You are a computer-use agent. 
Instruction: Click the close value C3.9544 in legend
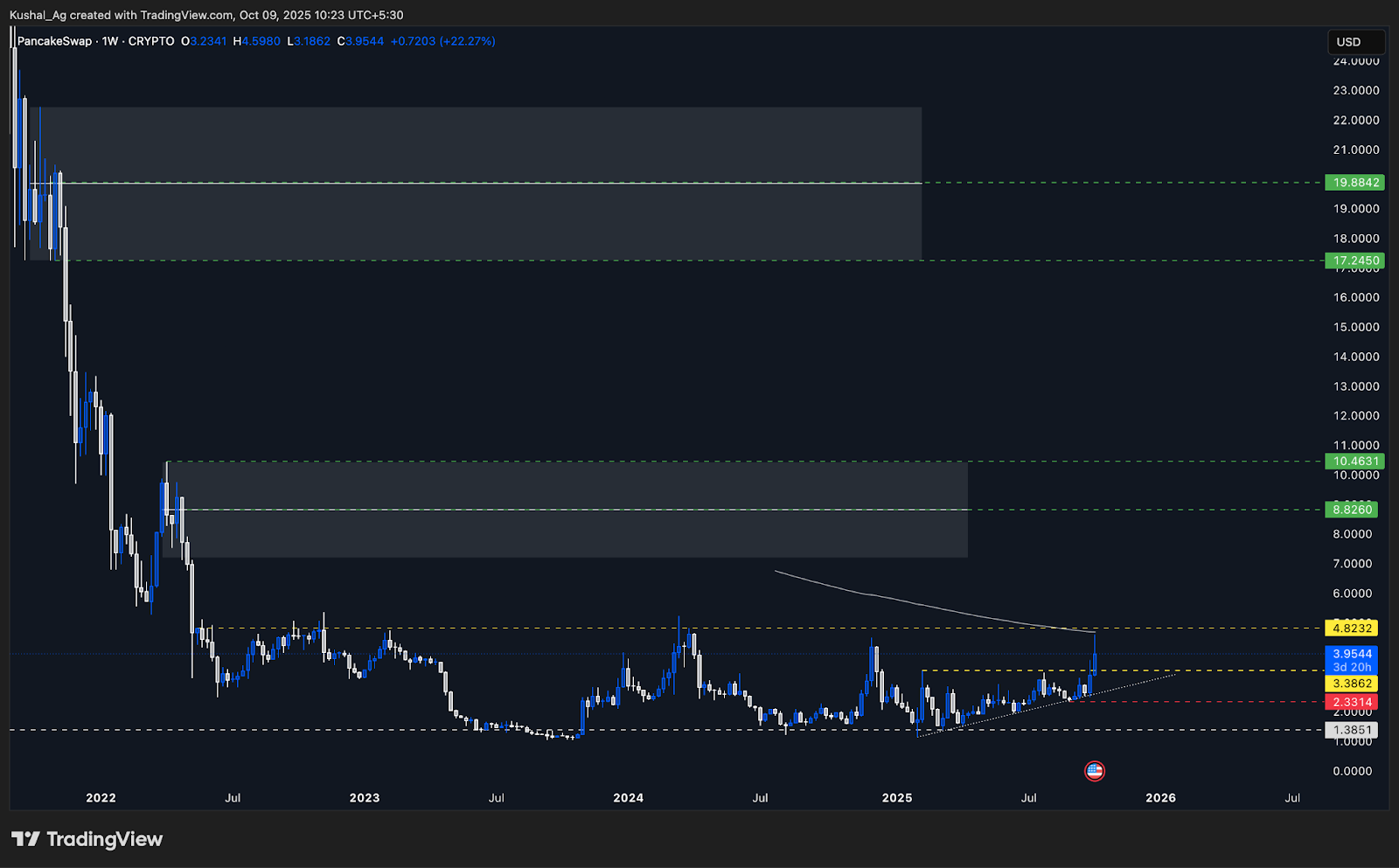point(360,41)
